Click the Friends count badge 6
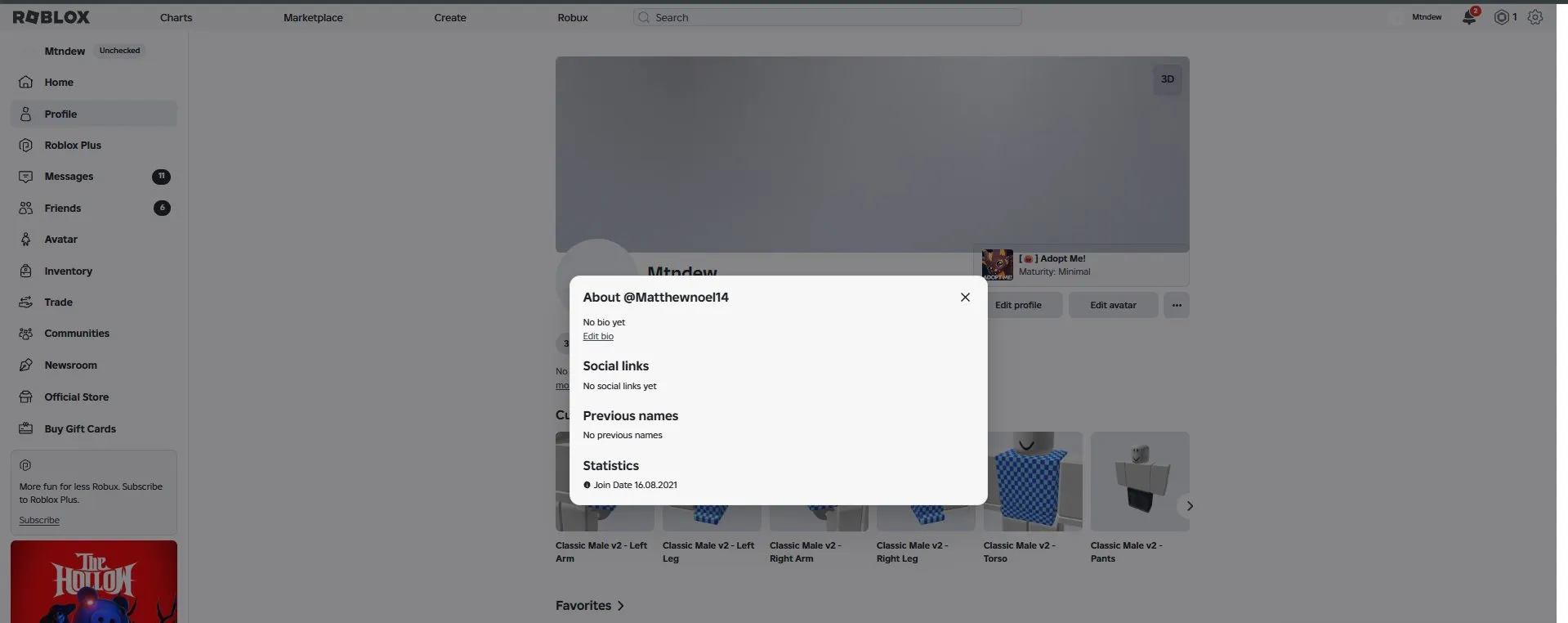The width and height of the screenshot is (1568, 623). [x=162, y=208]
